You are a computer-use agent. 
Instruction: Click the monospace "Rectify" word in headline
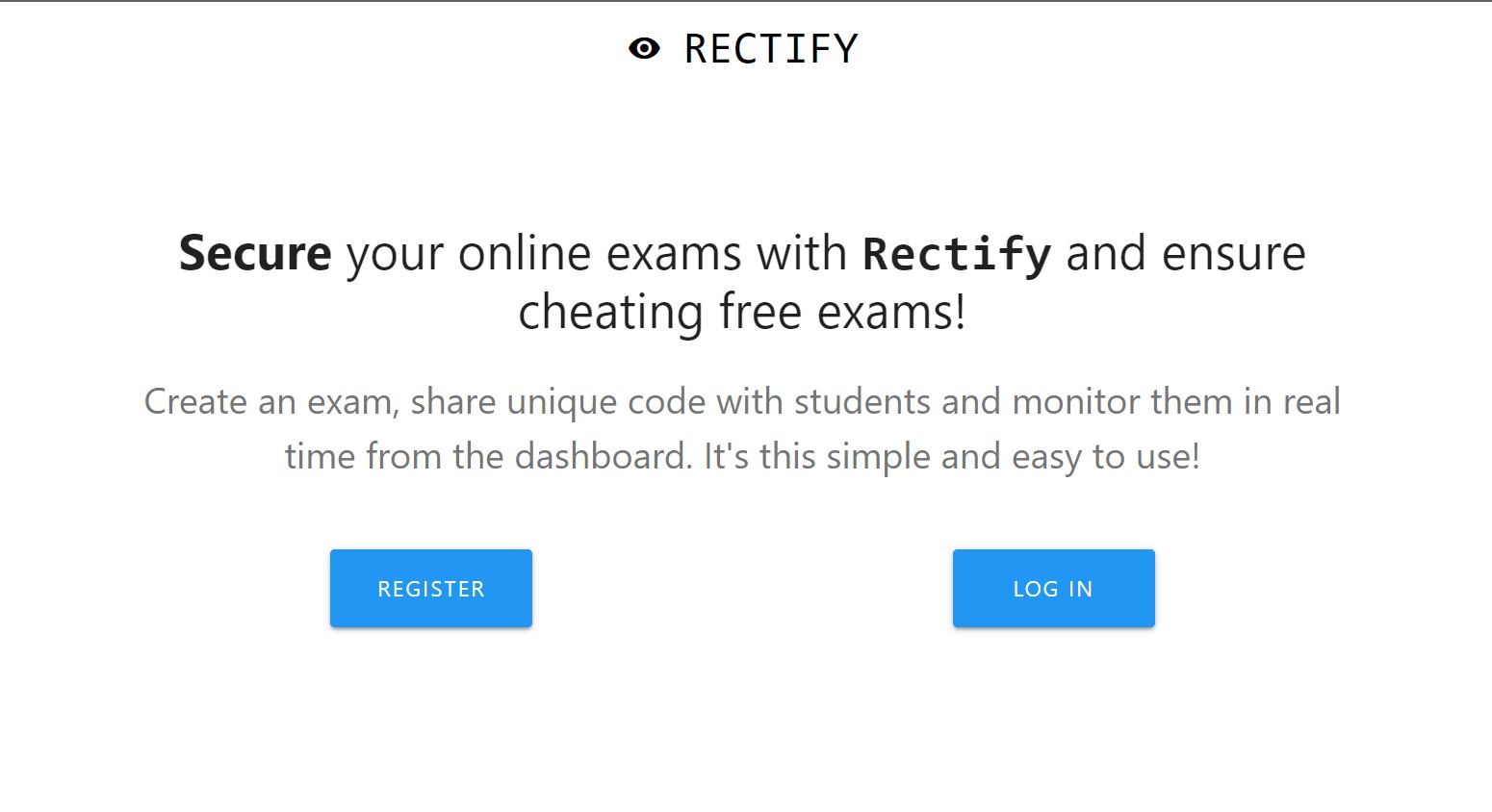tap(956, 254)
